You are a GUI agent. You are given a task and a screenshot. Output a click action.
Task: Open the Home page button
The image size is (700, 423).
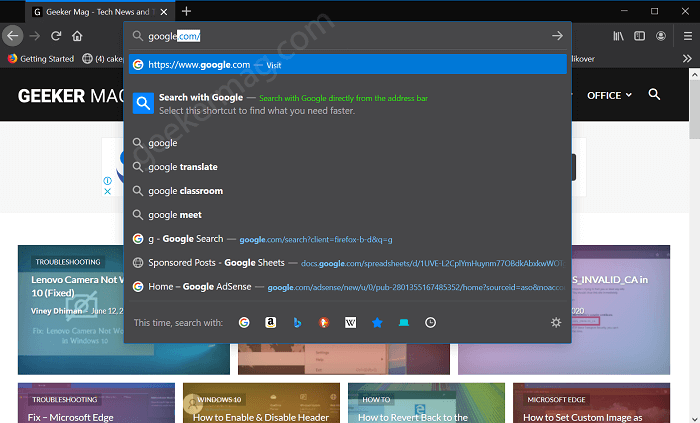tap(77, 36)
